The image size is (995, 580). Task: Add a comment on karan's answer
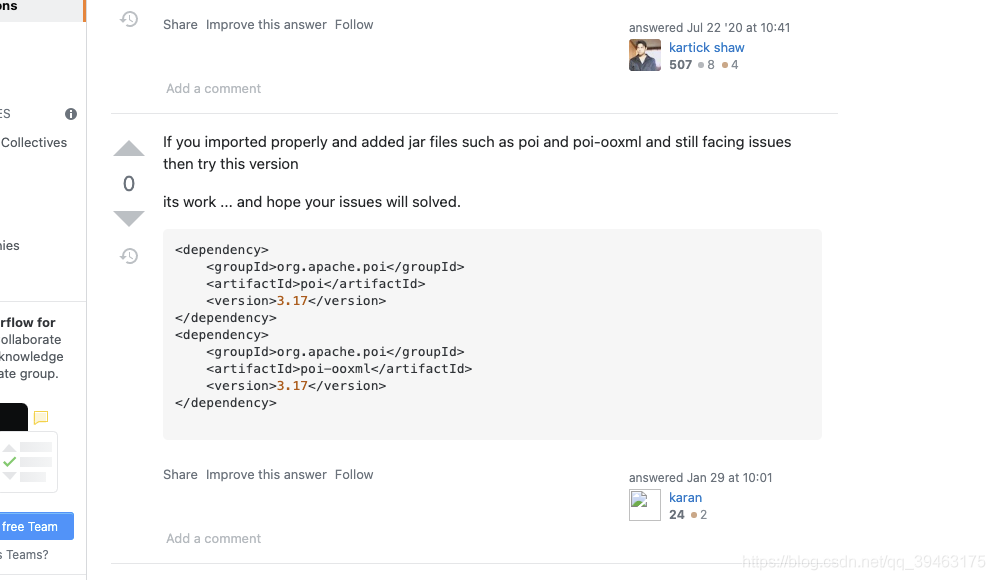(213, 539)
